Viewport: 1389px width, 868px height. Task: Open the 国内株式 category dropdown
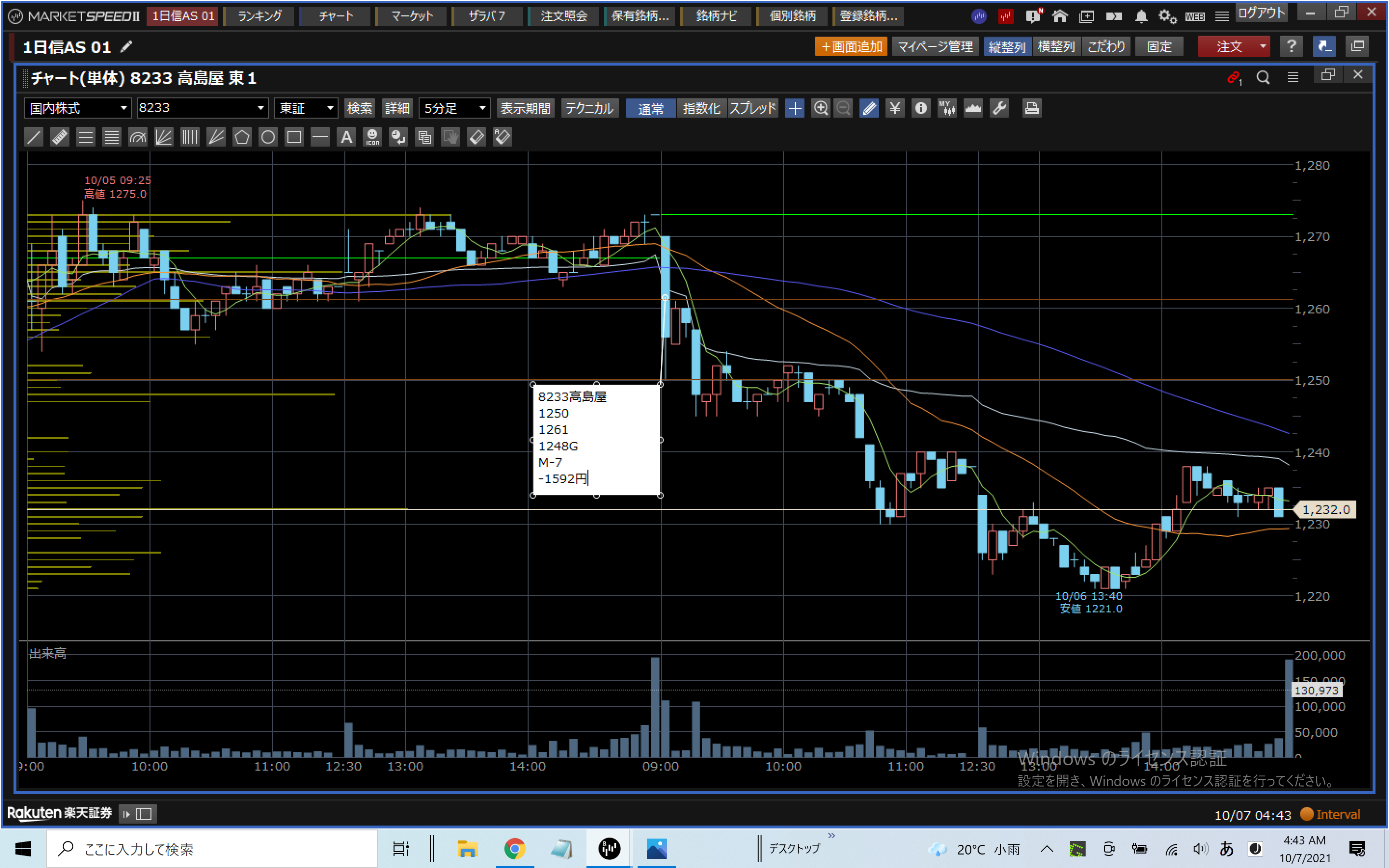click(x=123, y=108)
